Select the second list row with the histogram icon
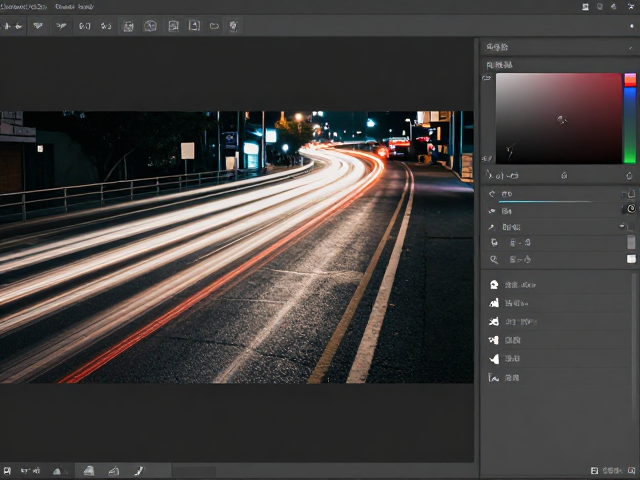Image resolution: width=640 pixels, height=480 pixels. [559, 303]
